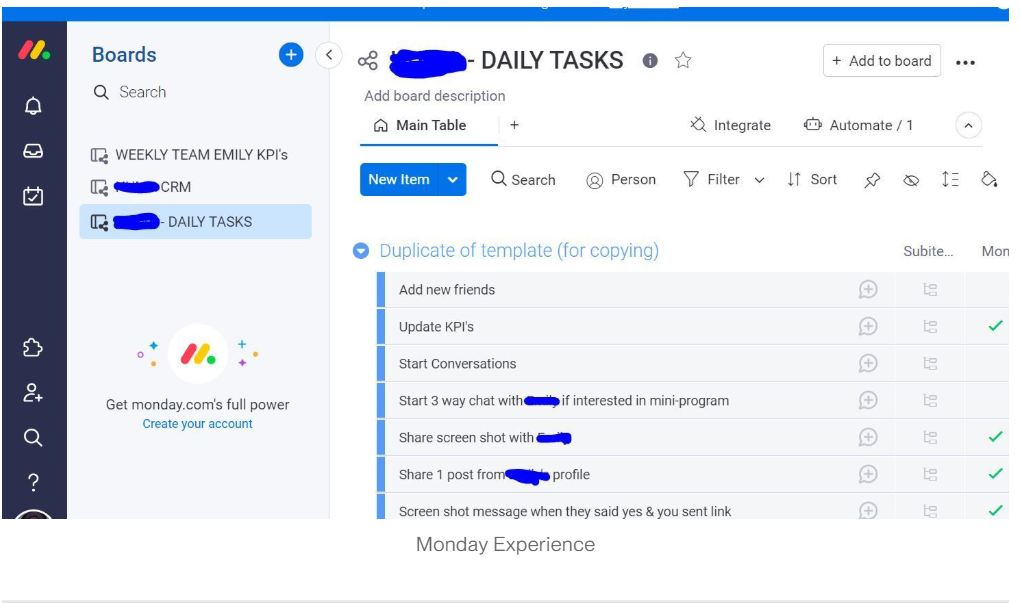Click the Add board description field
1020x603 pixels.
(x=435, y=96)
